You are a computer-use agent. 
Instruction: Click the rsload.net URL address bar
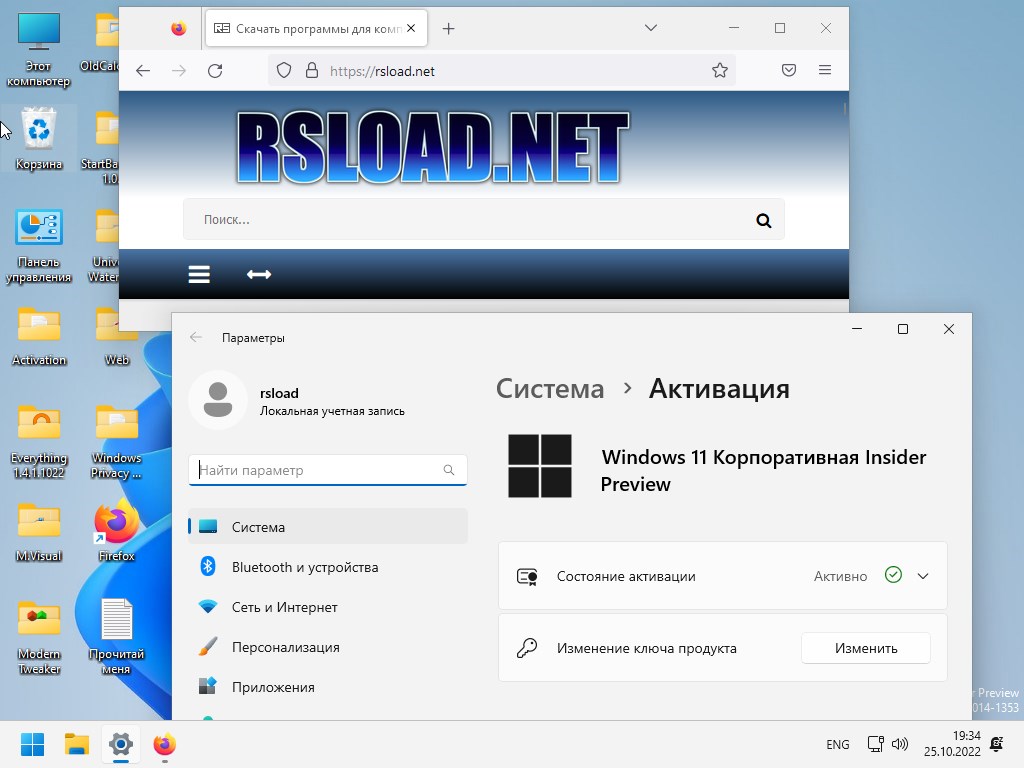pyautogui.click(x=502, y=71)
